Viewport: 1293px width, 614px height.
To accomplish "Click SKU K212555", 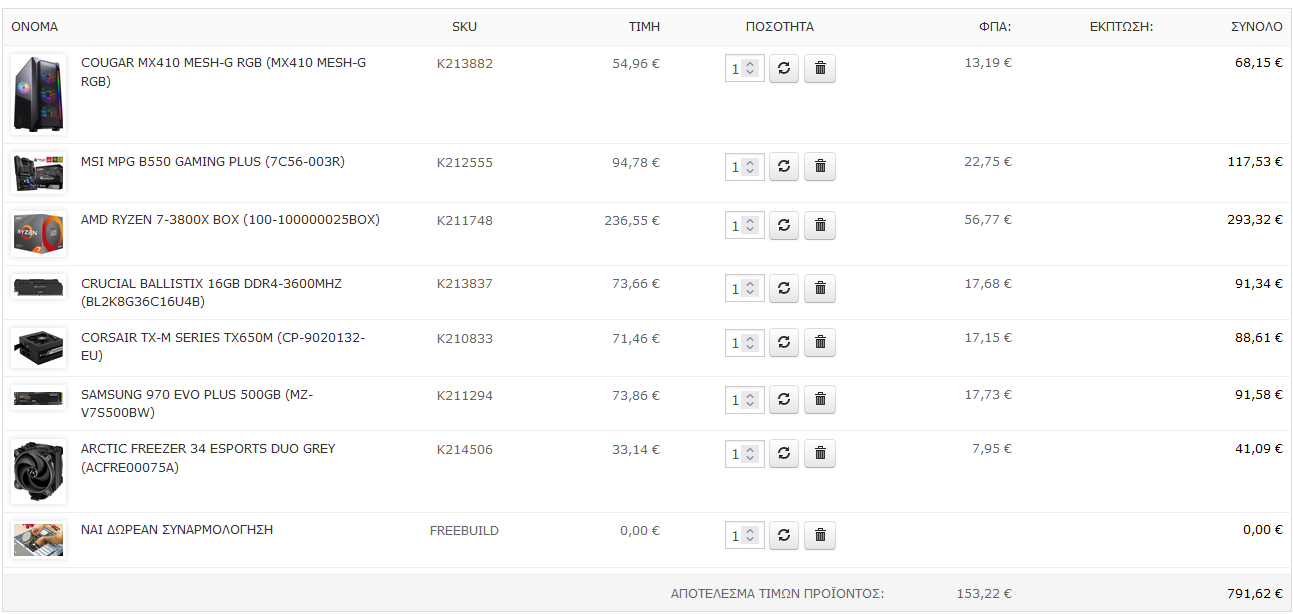I will 465,162.
